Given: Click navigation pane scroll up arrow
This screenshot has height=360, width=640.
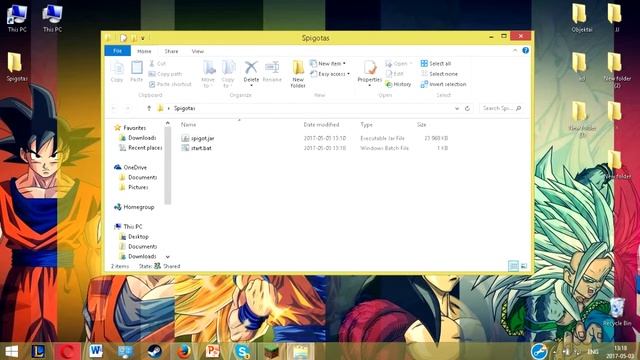Looking at the screenshot, I should [x=167, y=124].
